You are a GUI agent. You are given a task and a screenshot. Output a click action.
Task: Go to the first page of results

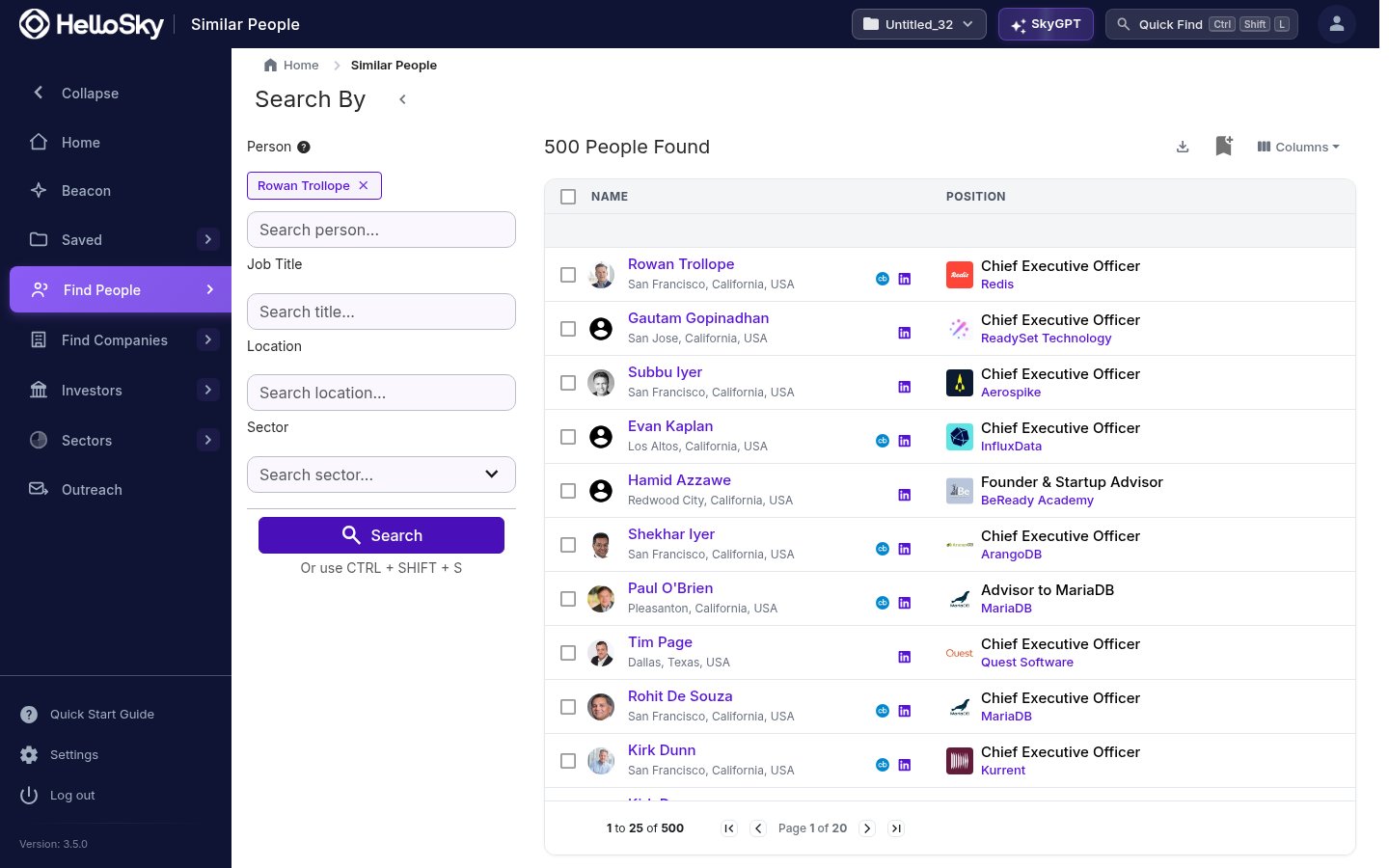729,828
